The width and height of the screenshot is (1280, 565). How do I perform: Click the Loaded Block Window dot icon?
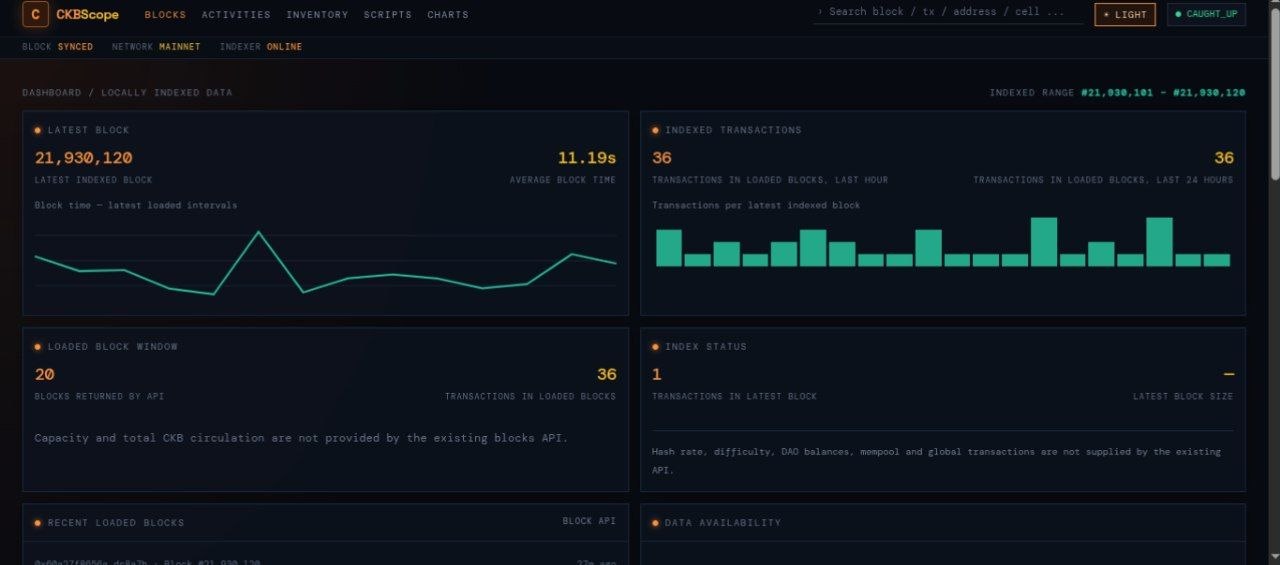pyautogui.click(x=38, y=347)
